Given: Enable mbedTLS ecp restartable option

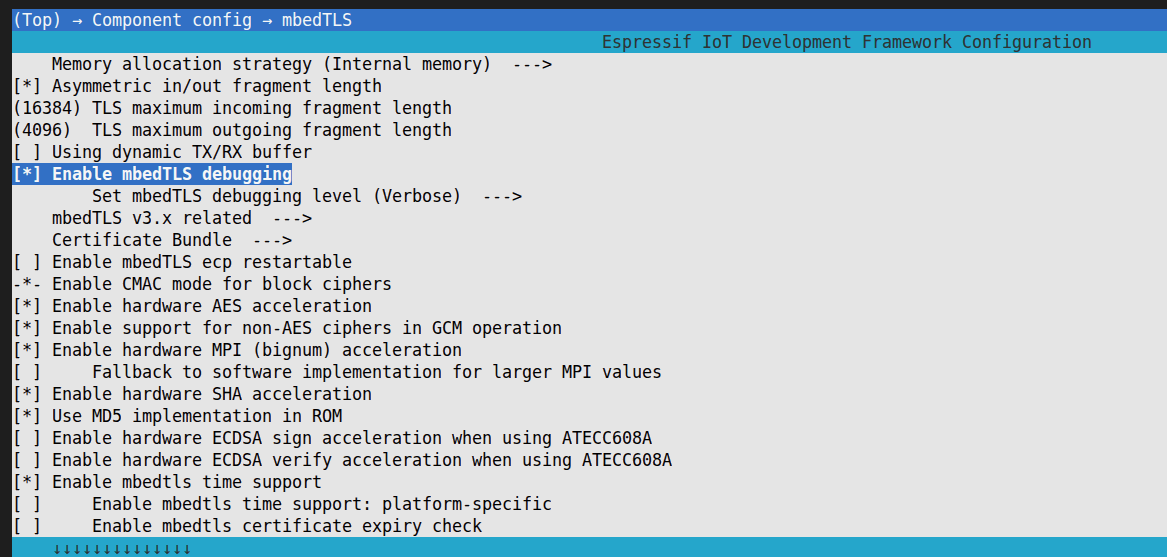Looking at the screenshot, I should pyautogui.click(x=27, y=262).
